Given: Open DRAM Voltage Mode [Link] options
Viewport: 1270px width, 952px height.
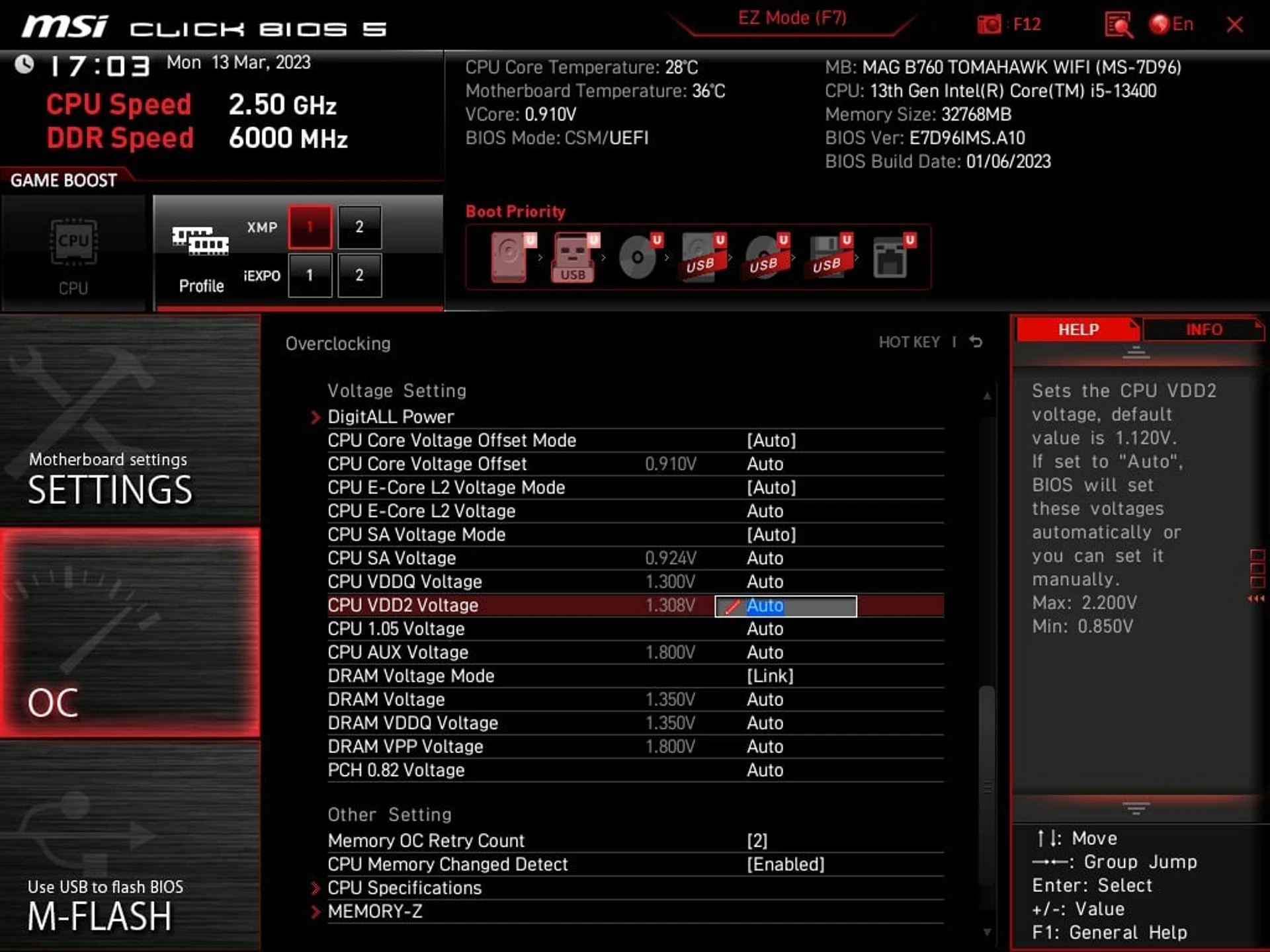Looking at the screenshot, I should (x=770, y=676).
